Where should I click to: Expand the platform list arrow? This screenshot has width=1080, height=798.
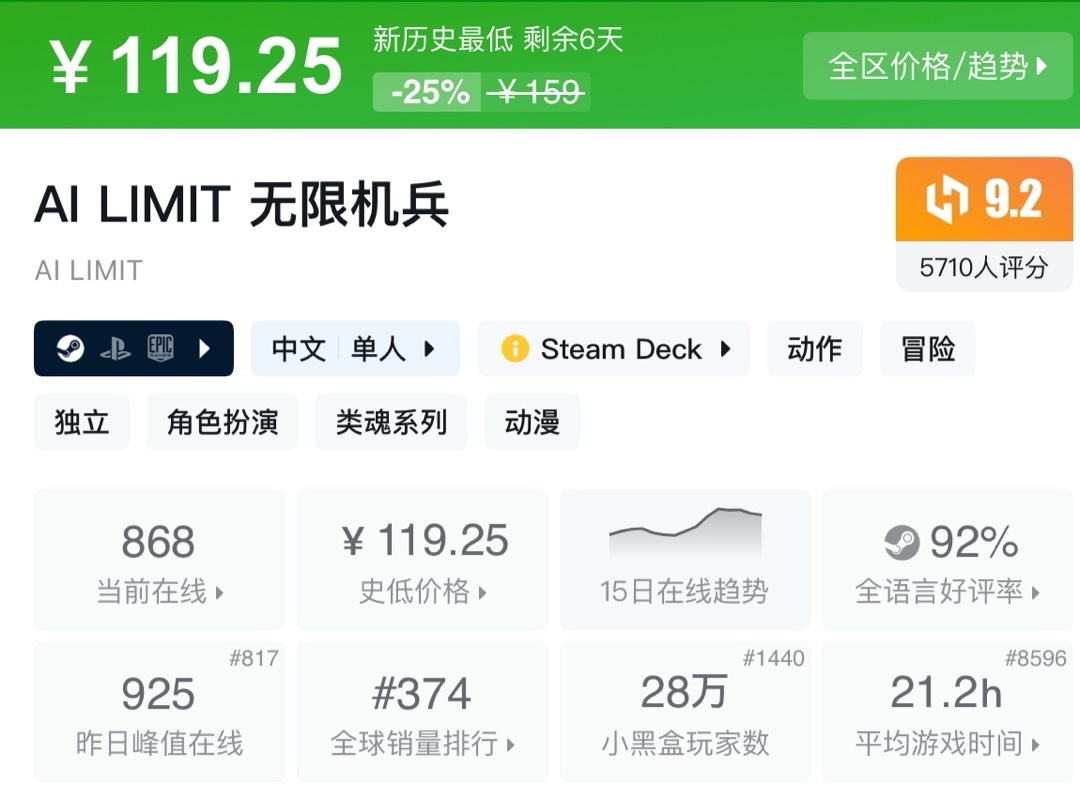click(x=205, y=349)
